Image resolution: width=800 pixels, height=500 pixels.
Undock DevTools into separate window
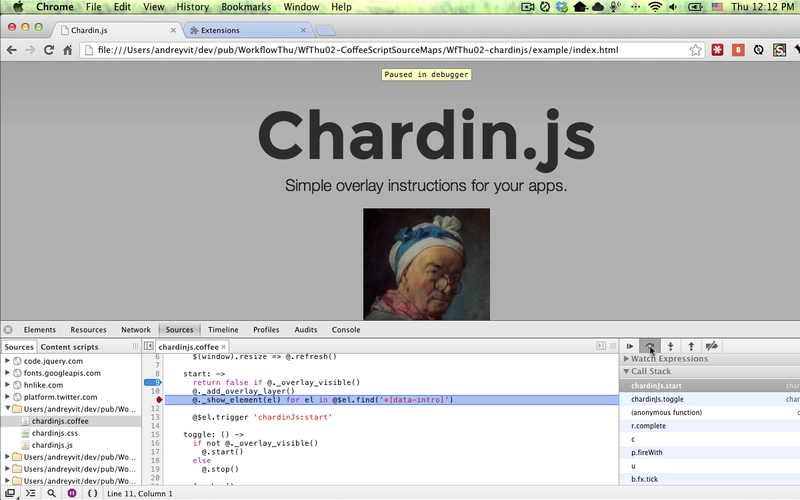point(10,493)
